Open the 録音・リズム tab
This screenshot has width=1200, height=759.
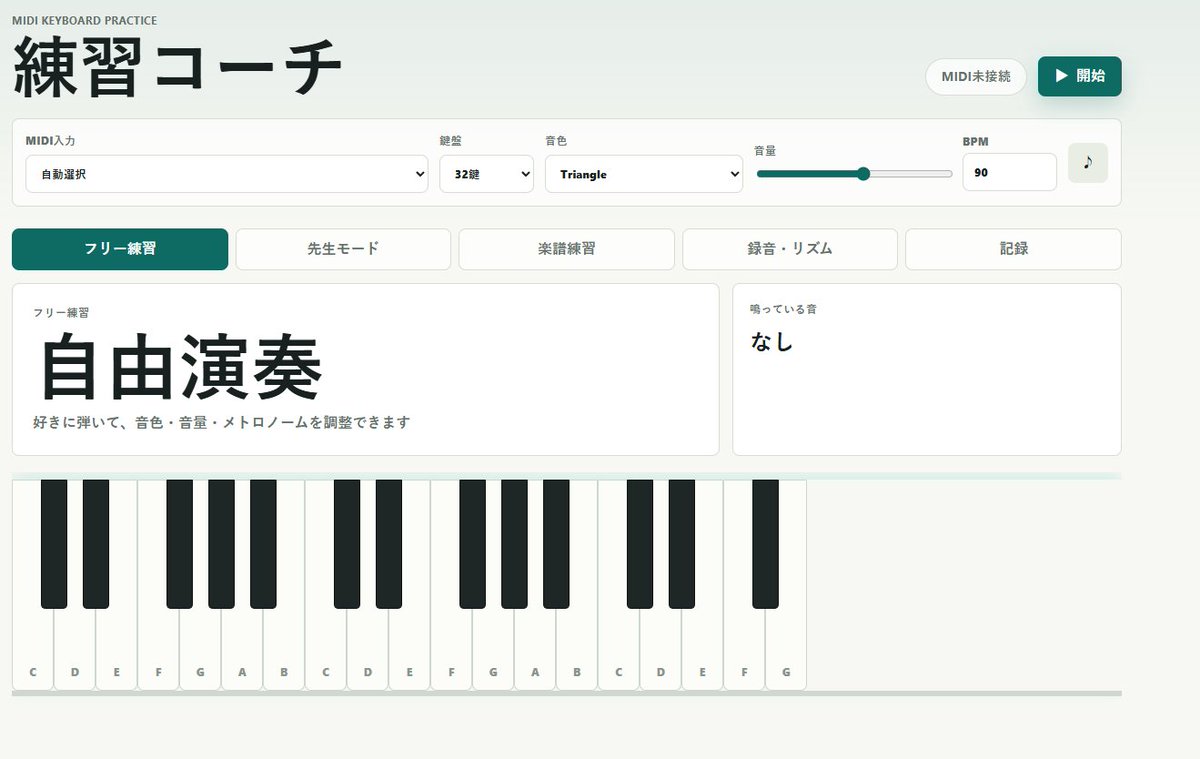tap(790, 249)
